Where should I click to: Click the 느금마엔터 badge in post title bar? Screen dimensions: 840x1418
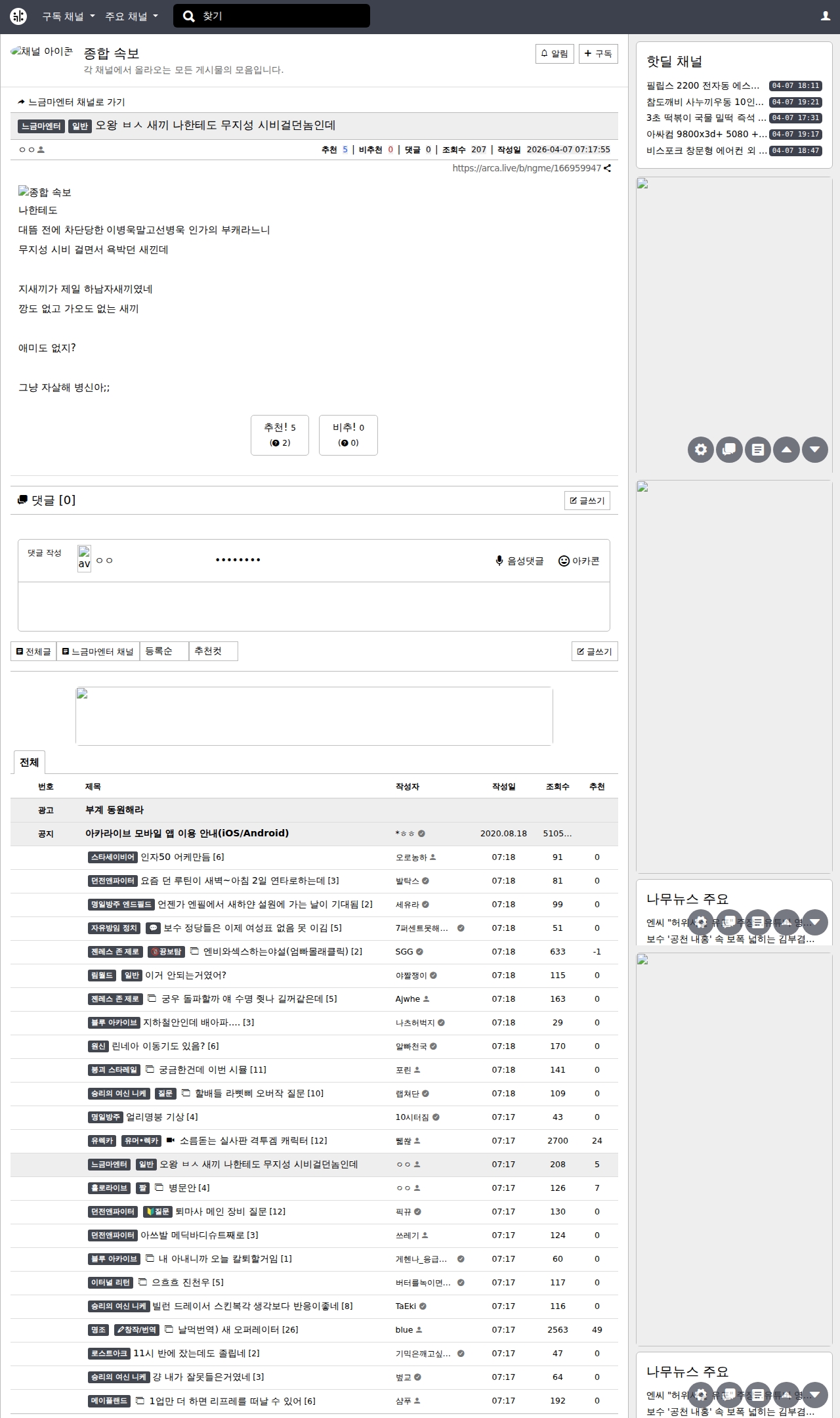pos(41,126)
